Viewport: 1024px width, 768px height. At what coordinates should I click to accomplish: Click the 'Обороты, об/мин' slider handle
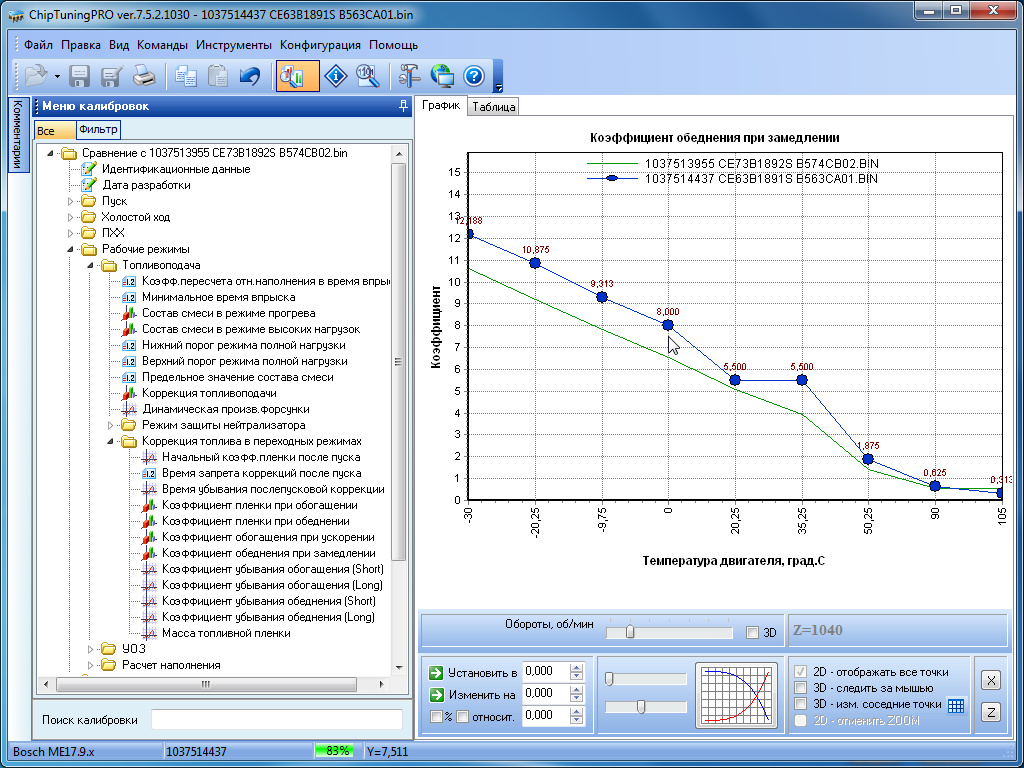click(x=629, y=632)
